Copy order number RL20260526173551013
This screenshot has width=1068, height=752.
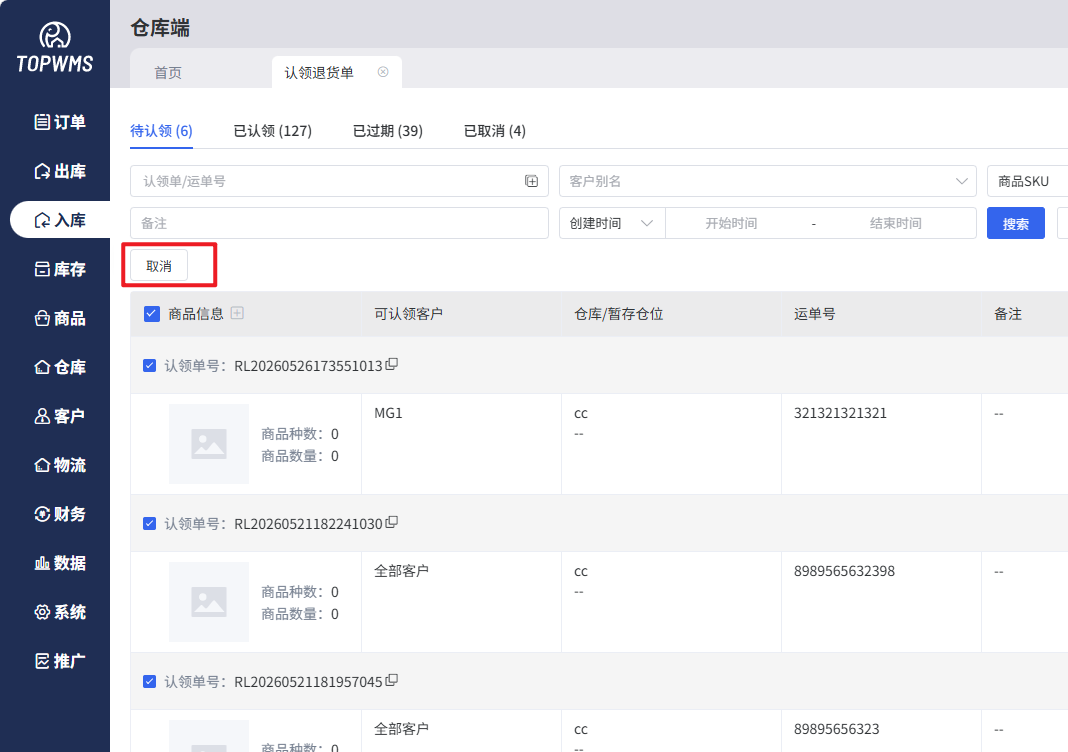pyautogui.click(x=392, y=364)
